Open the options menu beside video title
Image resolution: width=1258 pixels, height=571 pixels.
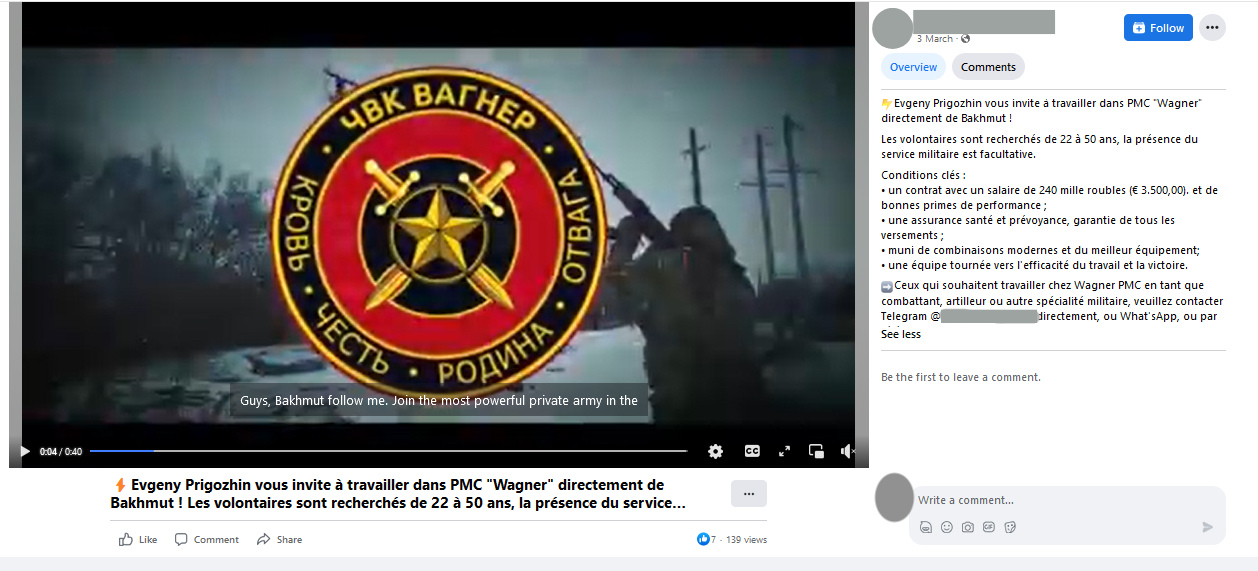click(x=748, y=494)
